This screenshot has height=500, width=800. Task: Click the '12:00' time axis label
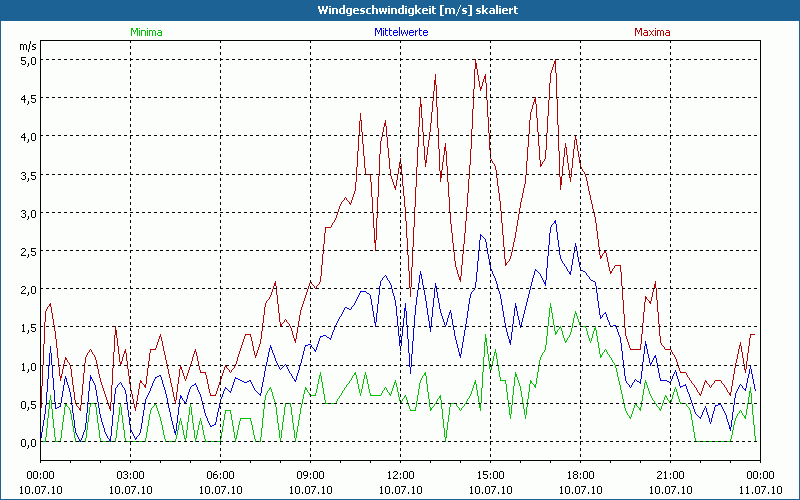[x=401, y=476]
